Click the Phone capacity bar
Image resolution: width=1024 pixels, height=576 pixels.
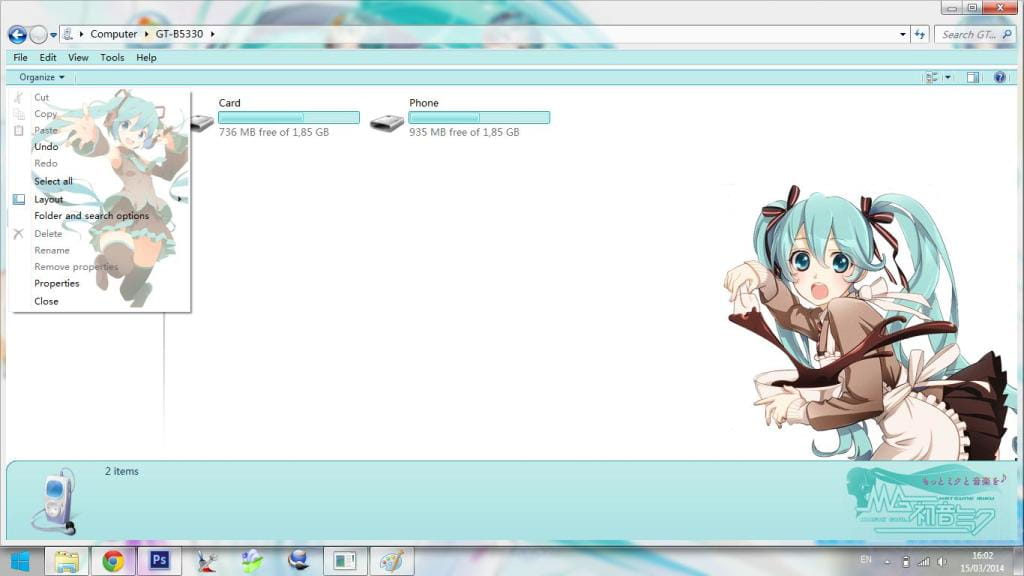479,118
